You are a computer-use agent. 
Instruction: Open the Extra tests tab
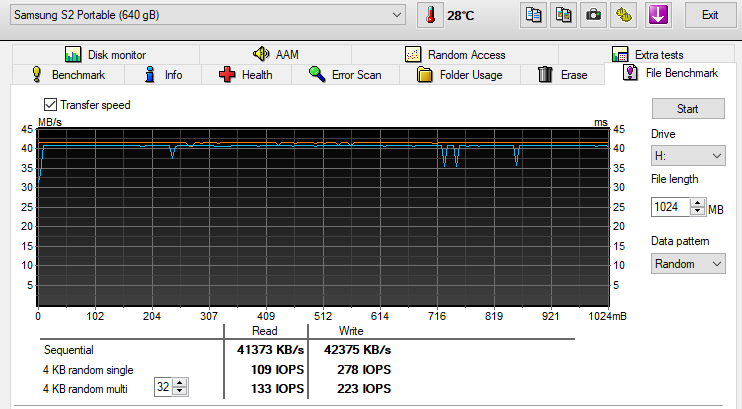click(647, 54)
